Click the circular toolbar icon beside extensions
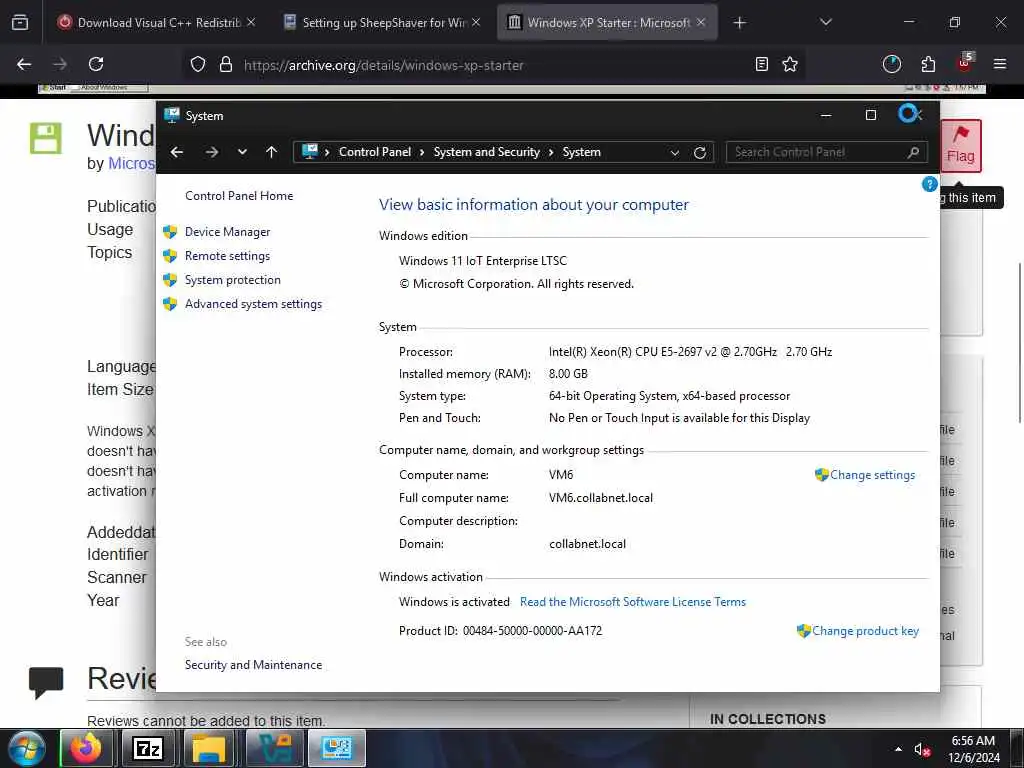 [891, 64]
